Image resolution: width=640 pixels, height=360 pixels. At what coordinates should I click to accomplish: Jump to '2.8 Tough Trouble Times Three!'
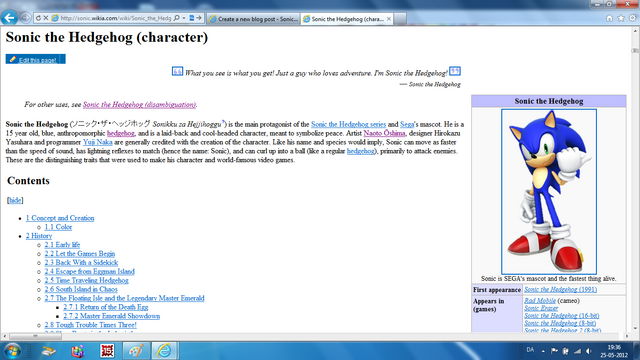click(91, 325)
